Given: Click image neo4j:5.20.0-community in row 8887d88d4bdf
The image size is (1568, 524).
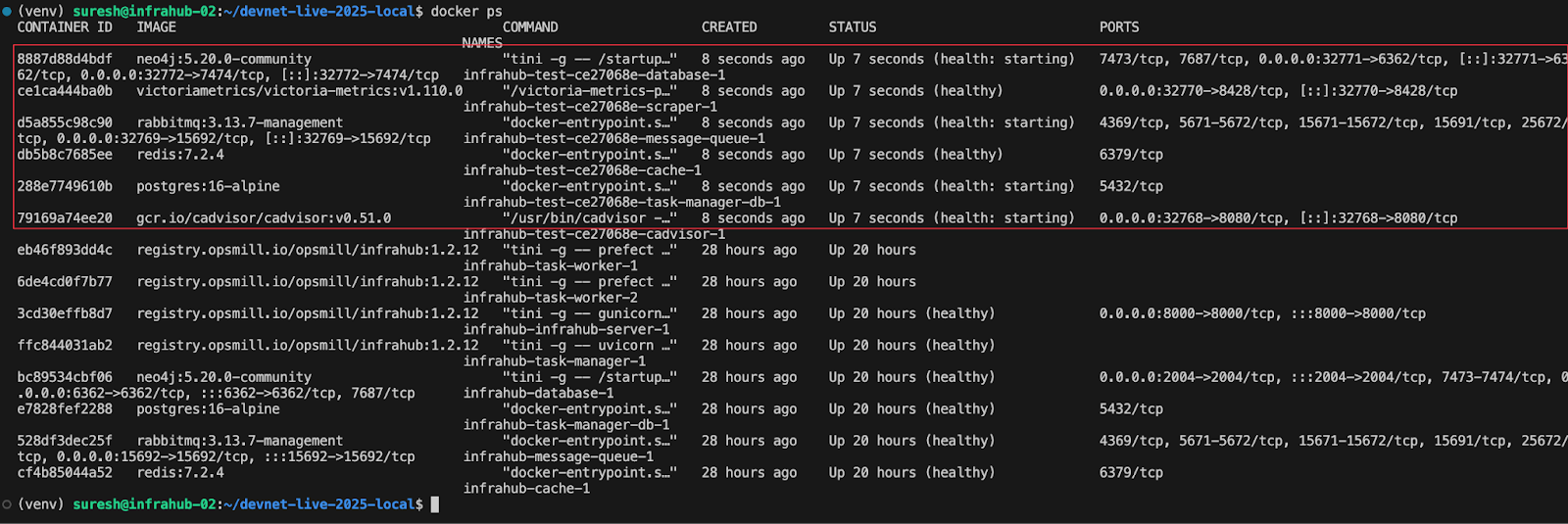Looking at the screenshot, I should coord(224,59).
